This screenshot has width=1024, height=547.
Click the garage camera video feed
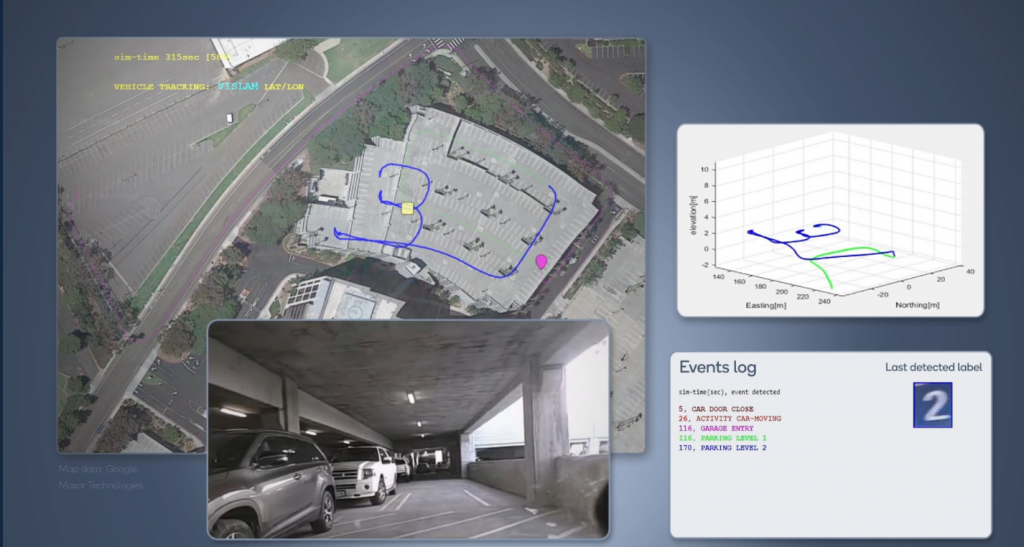tap(407, 428)
